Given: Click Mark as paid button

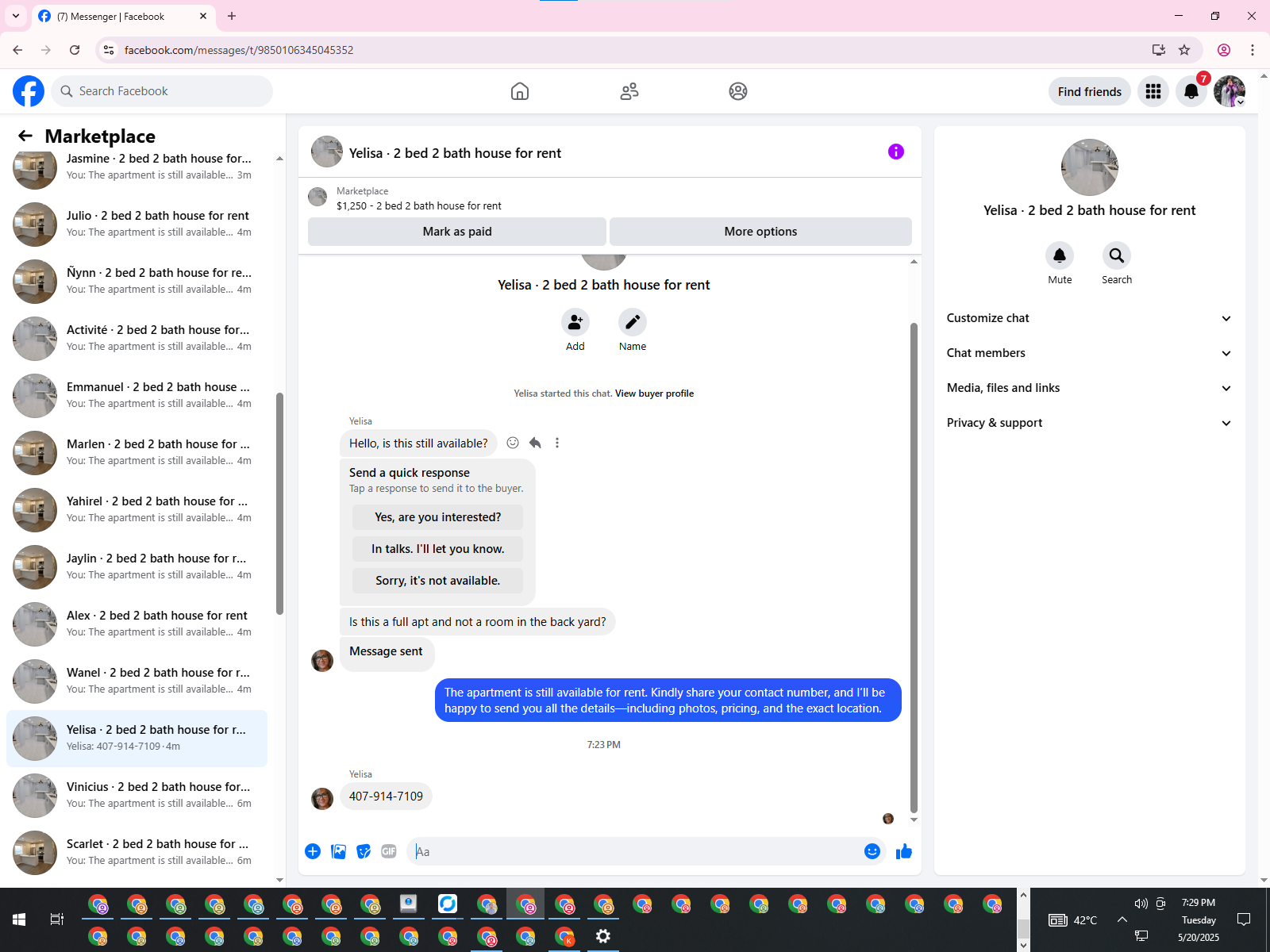Looking at the screenshot, I should [457, 232].
